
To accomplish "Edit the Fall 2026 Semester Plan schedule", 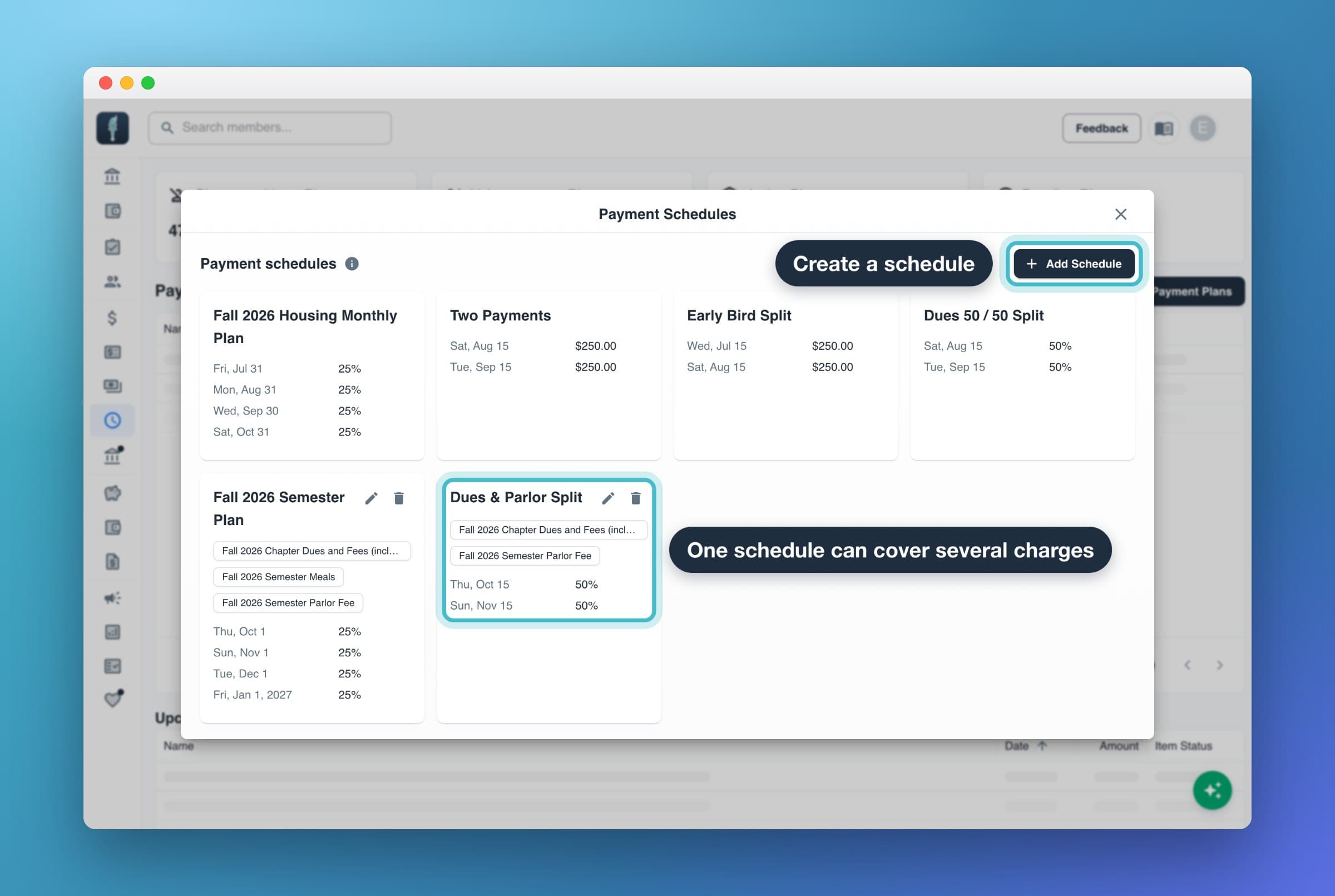I will tap(371, 498).
